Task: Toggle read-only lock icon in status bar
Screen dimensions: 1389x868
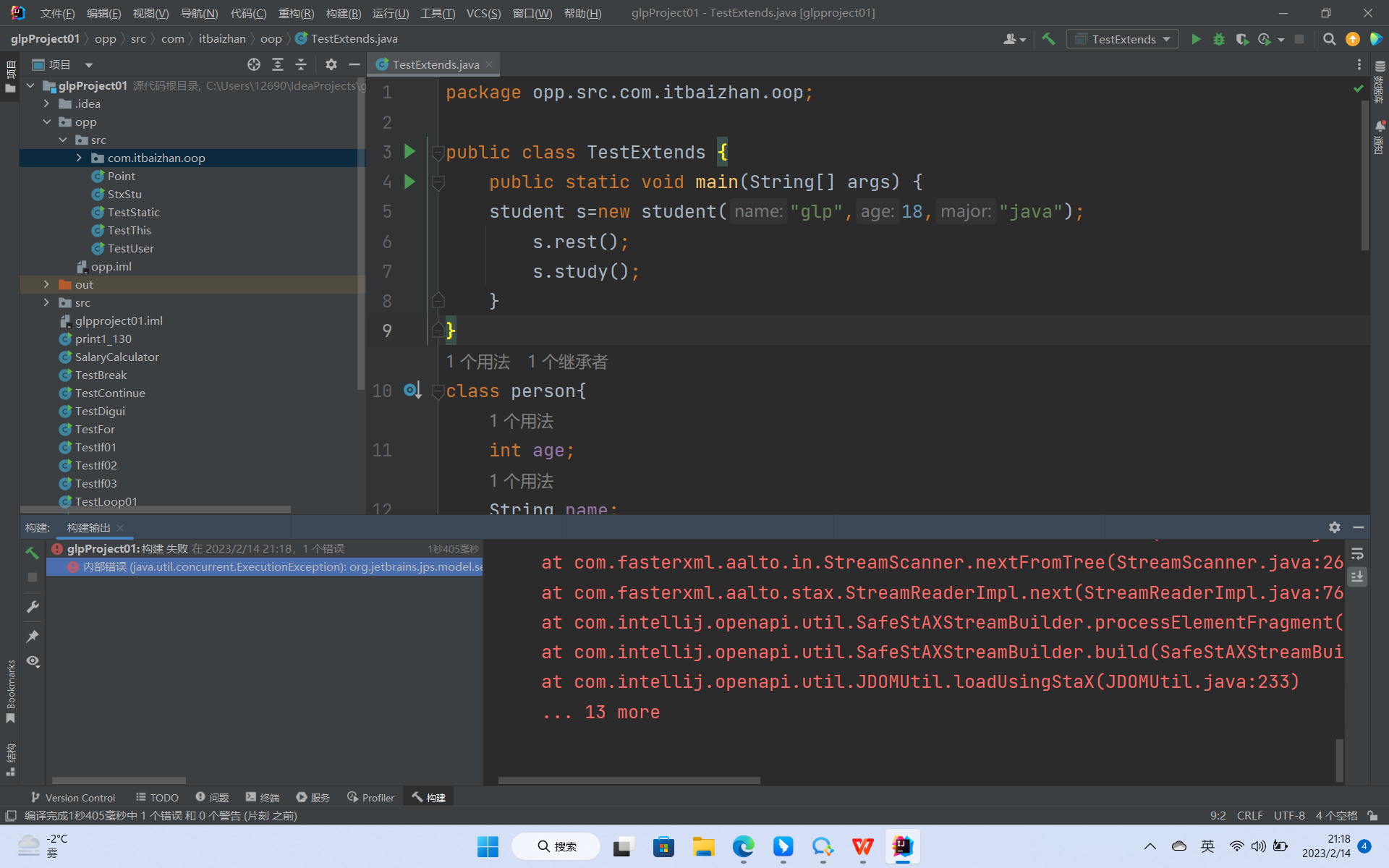Action: [x=1372, y=815]
